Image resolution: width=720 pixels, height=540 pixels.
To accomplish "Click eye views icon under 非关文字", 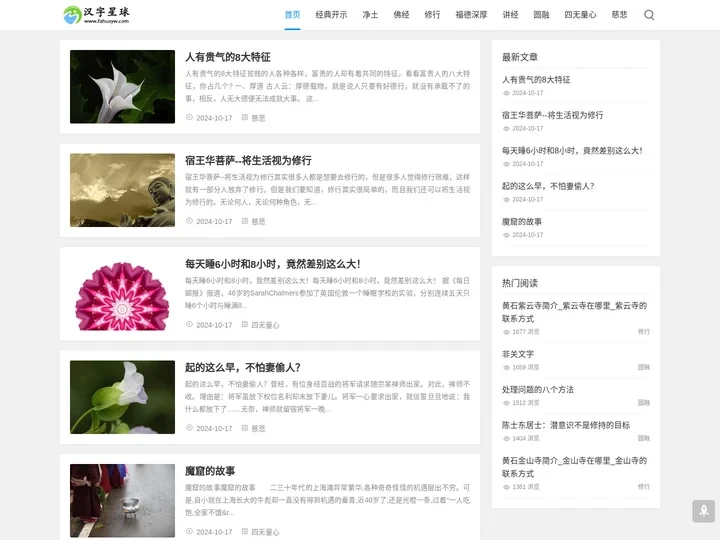I will pos(506,367).
